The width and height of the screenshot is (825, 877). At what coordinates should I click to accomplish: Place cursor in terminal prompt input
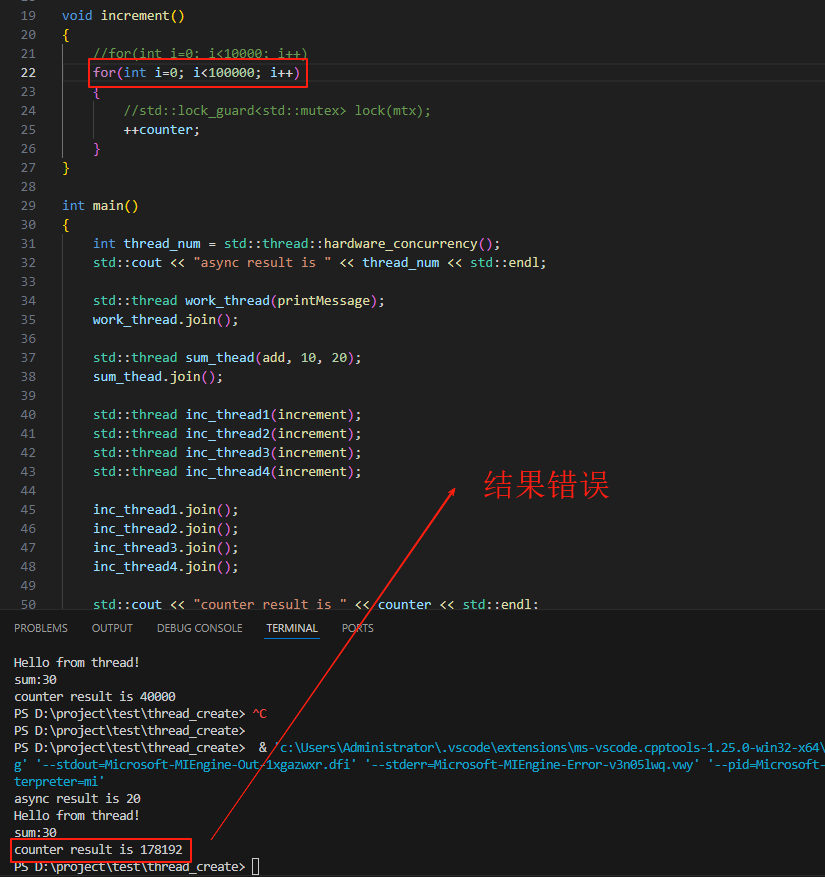tap(256, 866)
